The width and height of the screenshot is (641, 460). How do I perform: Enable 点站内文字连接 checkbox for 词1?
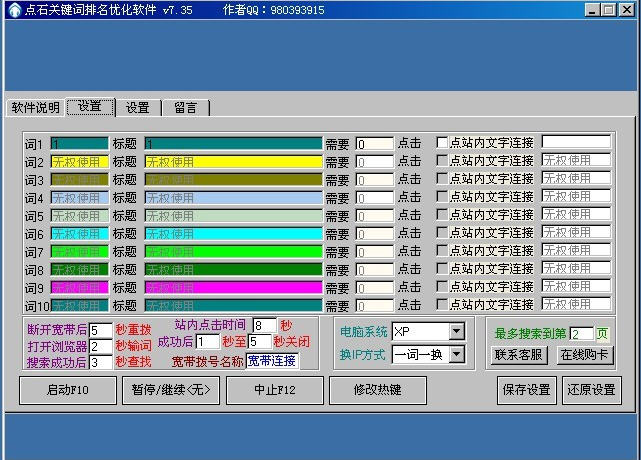pos(442,143)
